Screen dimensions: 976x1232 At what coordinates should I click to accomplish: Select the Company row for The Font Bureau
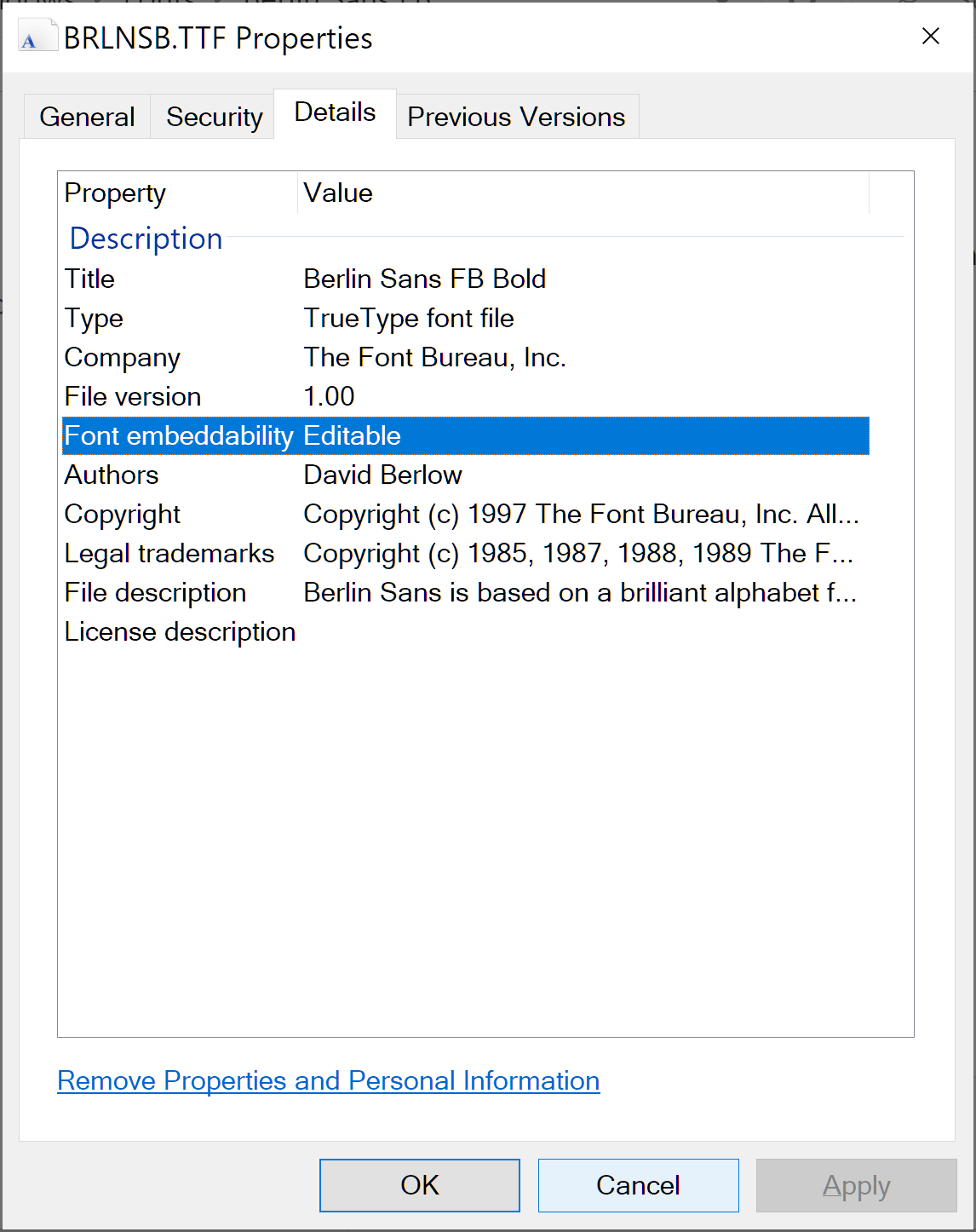[x=341, y=357]
